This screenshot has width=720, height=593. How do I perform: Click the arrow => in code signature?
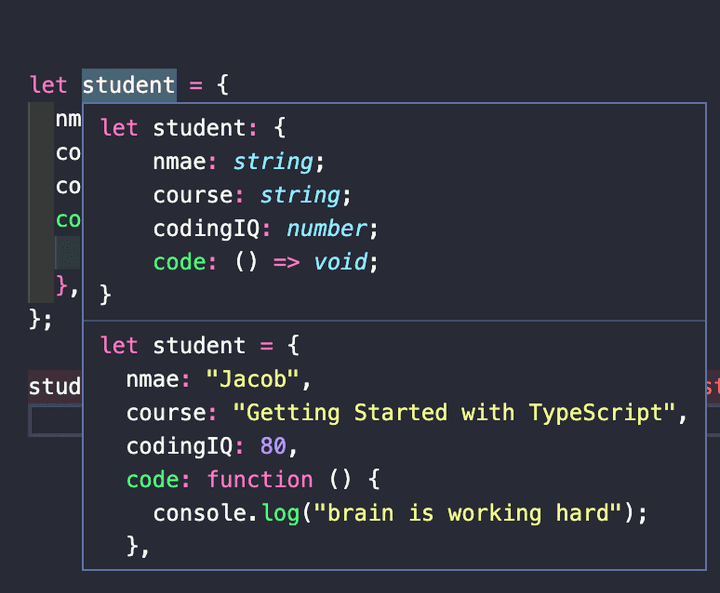click(286, 262)
